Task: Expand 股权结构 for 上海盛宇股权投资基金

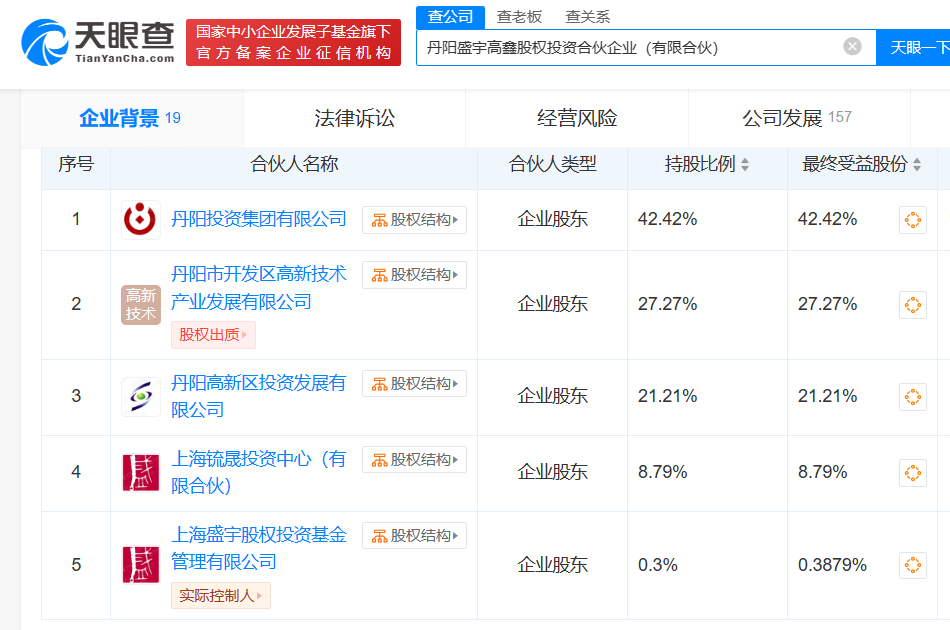Action: 414,536
